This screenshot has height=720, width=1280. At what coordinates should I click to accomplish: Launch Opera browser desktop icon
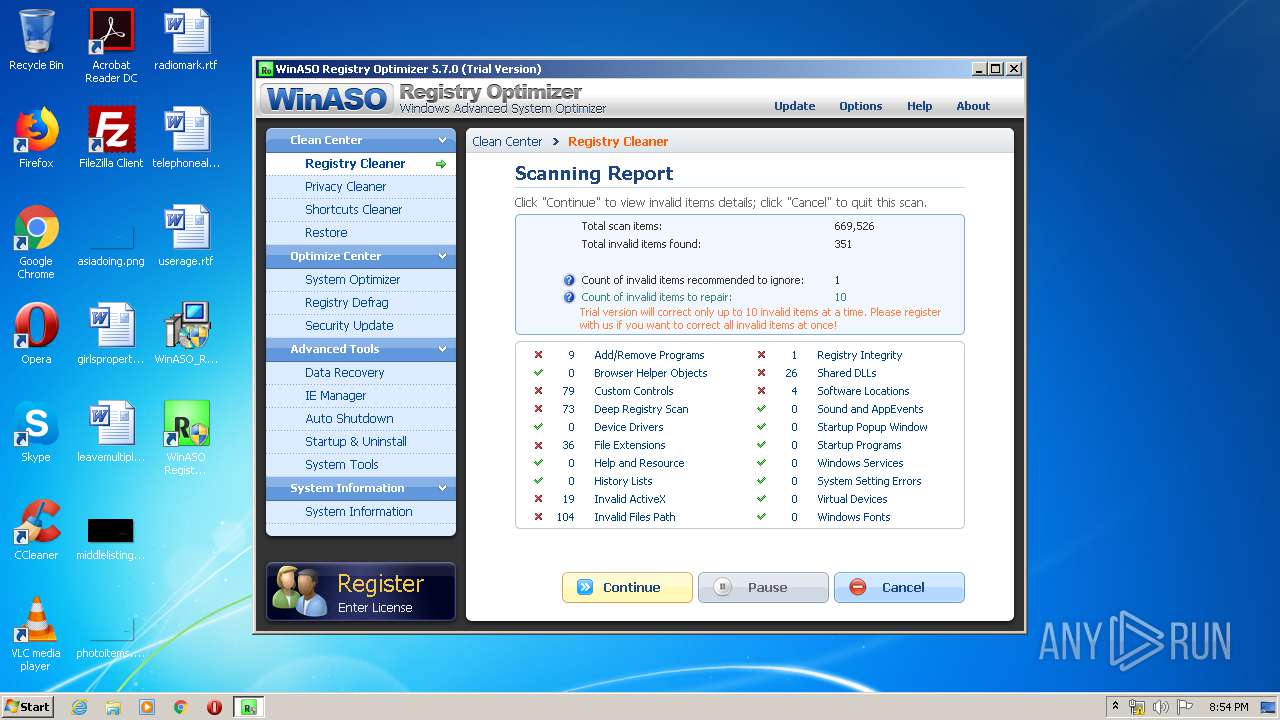[36, 334]
